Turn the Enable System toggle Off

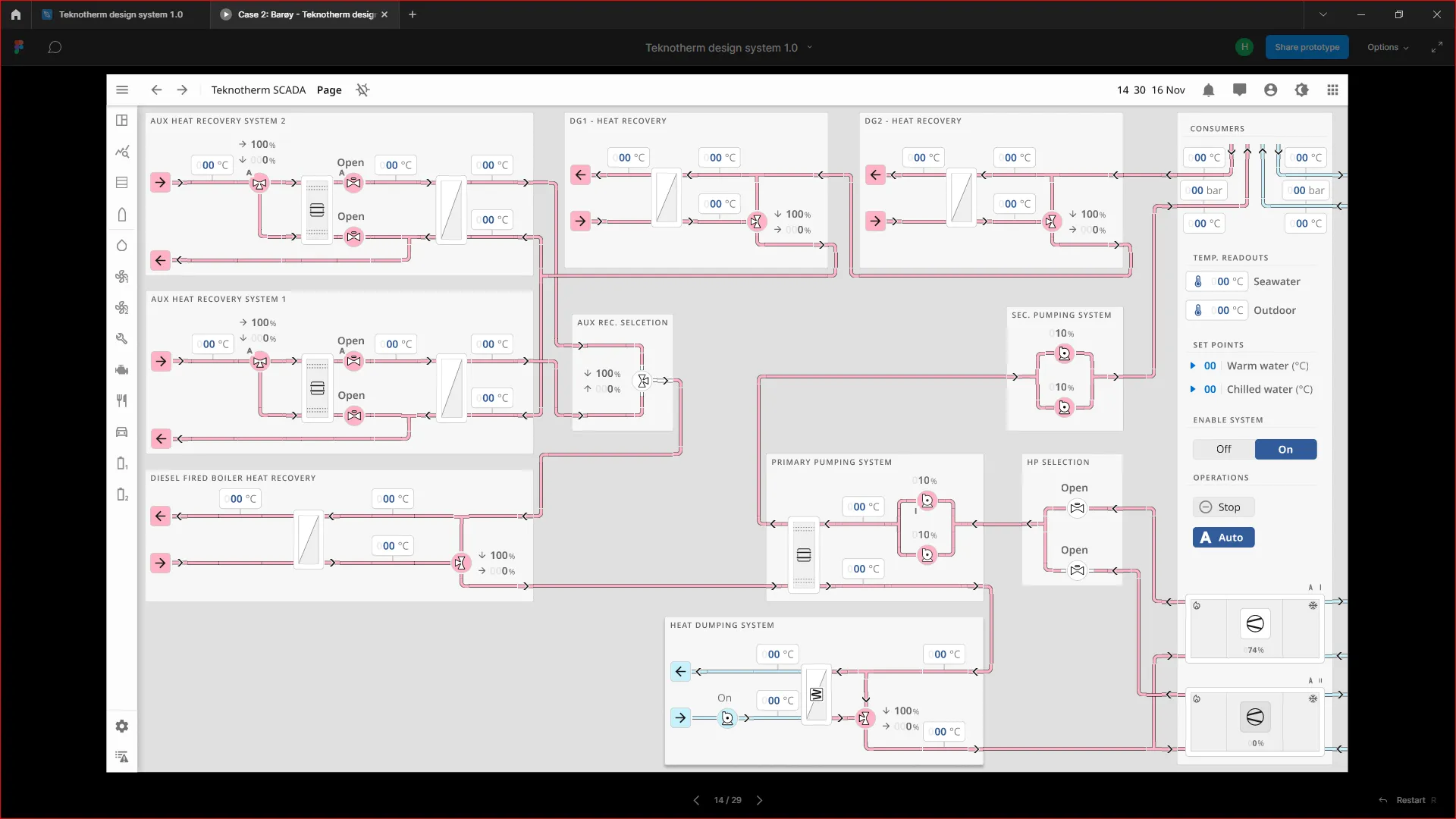click(x=1222, y=449)
